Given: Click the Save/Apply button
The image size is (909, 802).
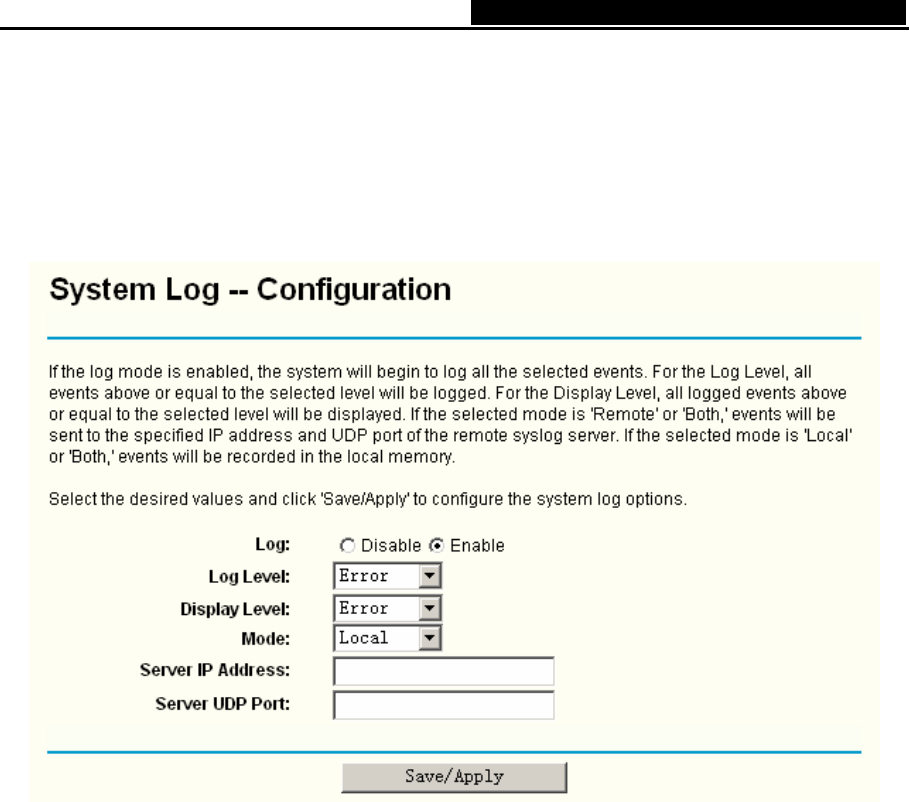Looking at the screenshot, I should (454, 777).
